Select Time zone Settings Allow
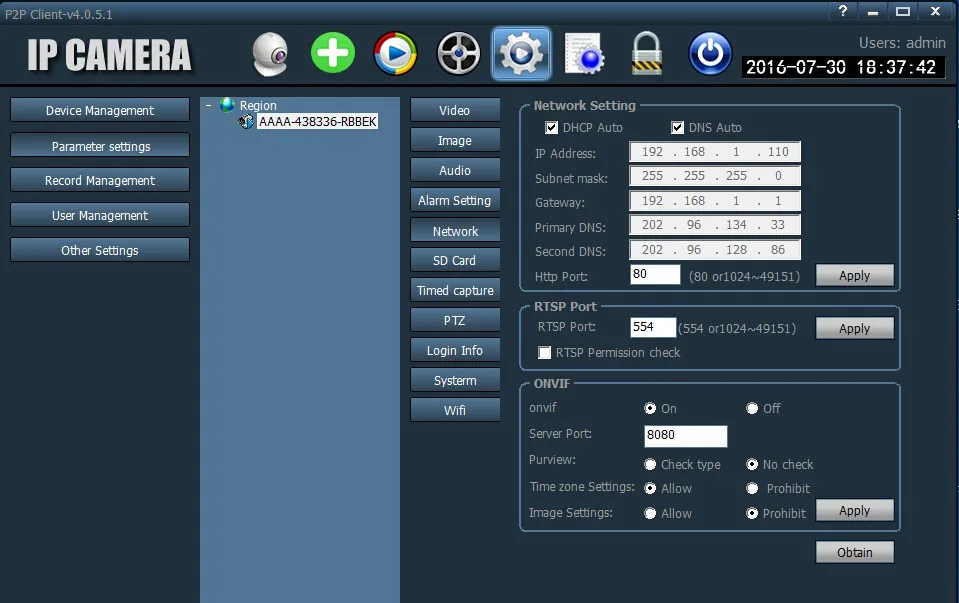Image resolution: width=959 pixels, height=603 pixels. coord(650,489)
